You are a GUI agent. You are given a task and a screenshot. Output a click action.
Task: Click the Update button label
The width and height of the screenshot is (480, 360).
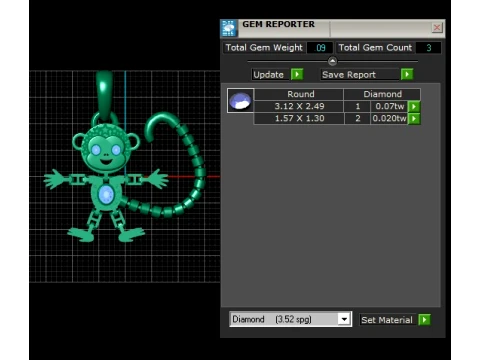(x=269, y=74)
